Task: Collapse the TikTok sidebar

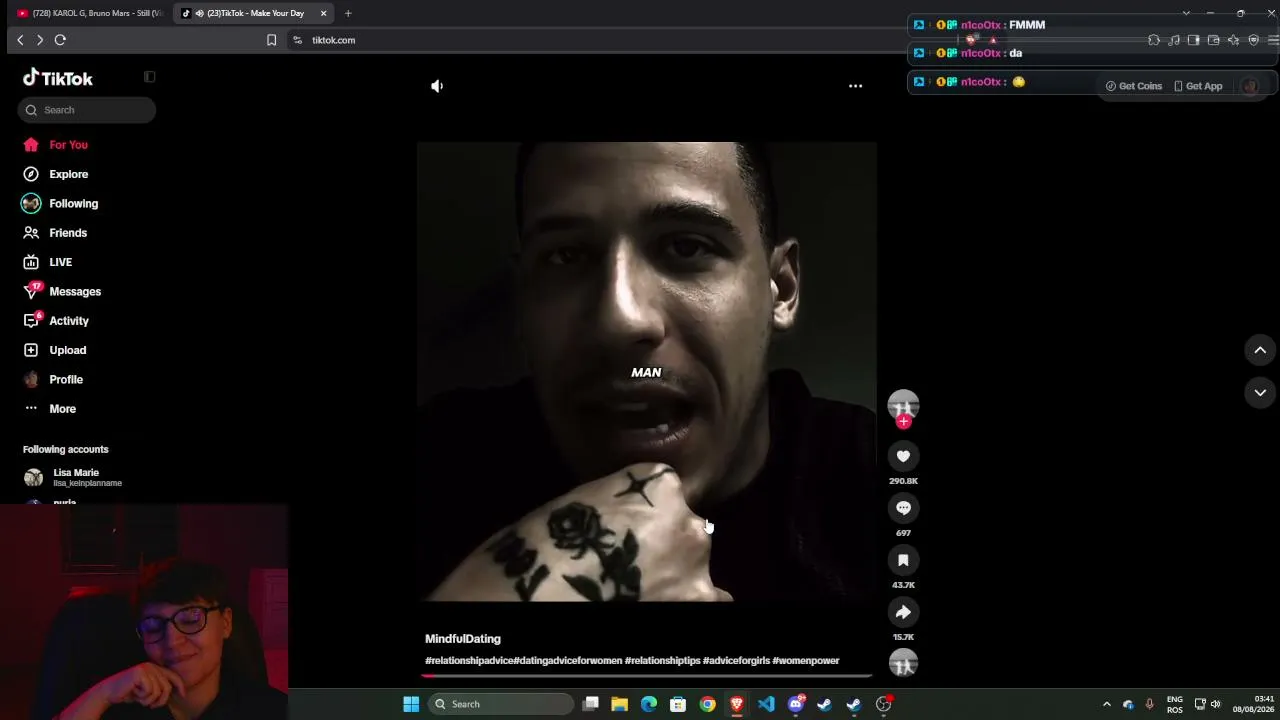Action: click(x=149, y=77)
